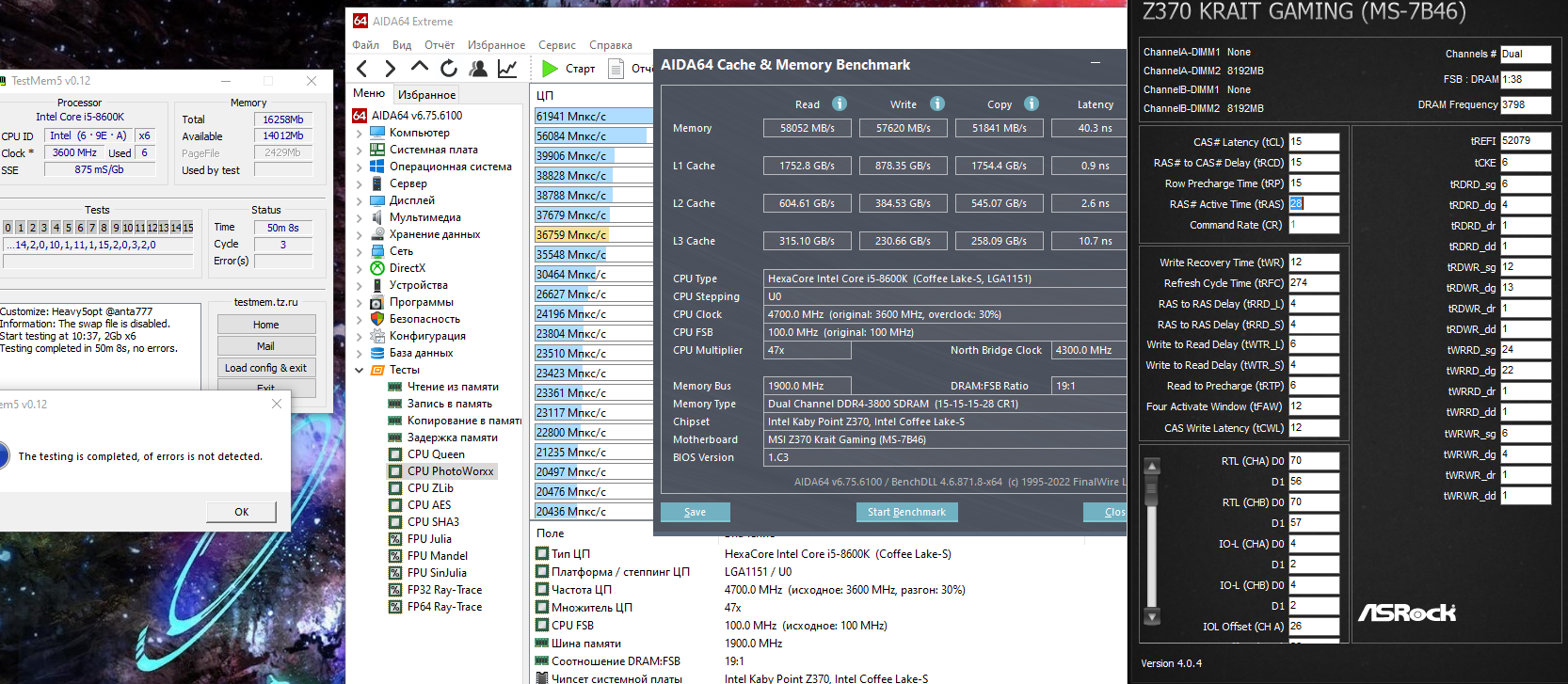Click the refresh icon in AIDA64 toolbar

[449, 68]
